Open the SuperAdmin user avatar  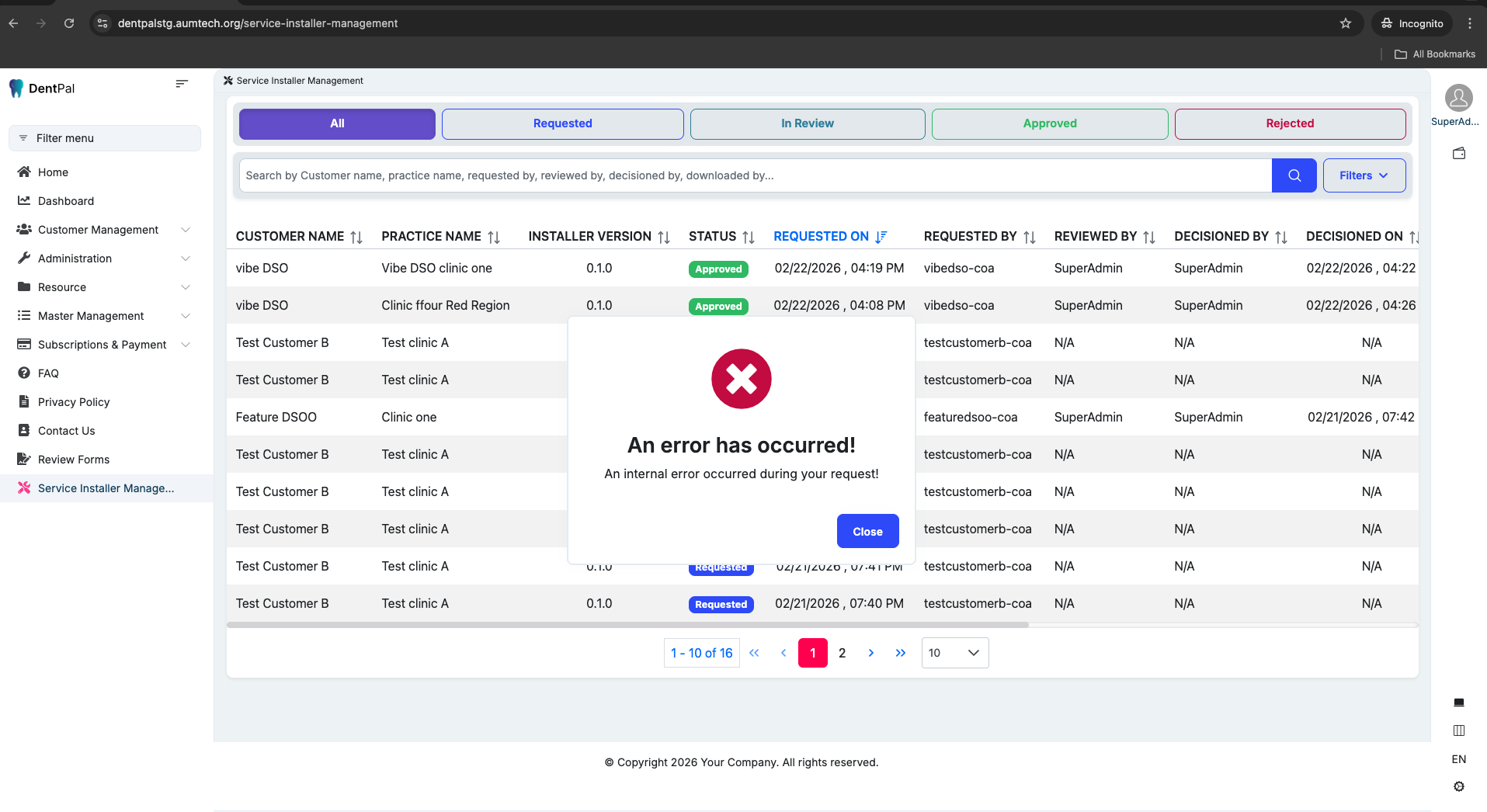(1458, 99)
